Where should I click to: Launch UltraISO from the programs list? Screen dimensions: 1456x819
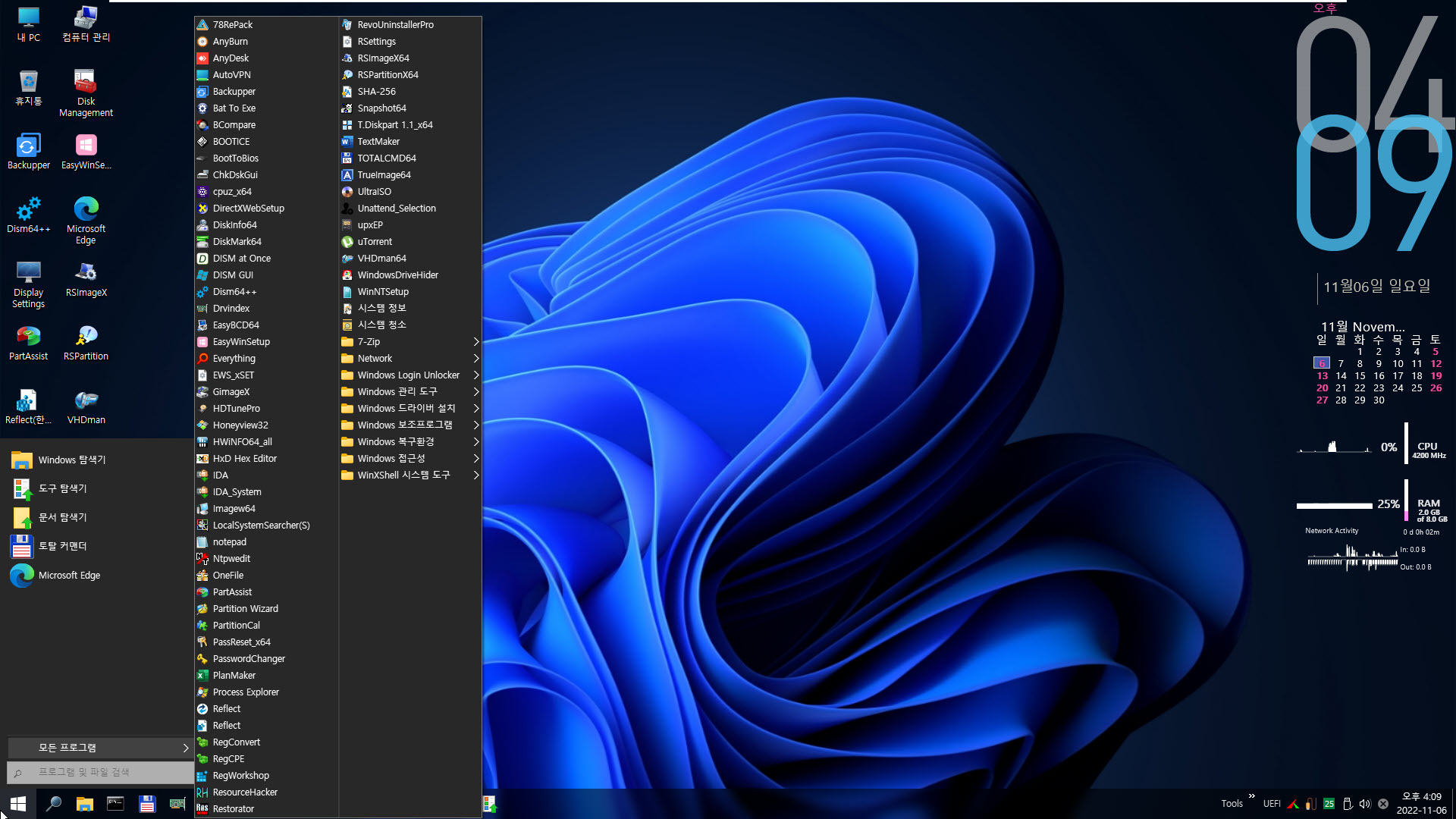(x=410, y=192)
